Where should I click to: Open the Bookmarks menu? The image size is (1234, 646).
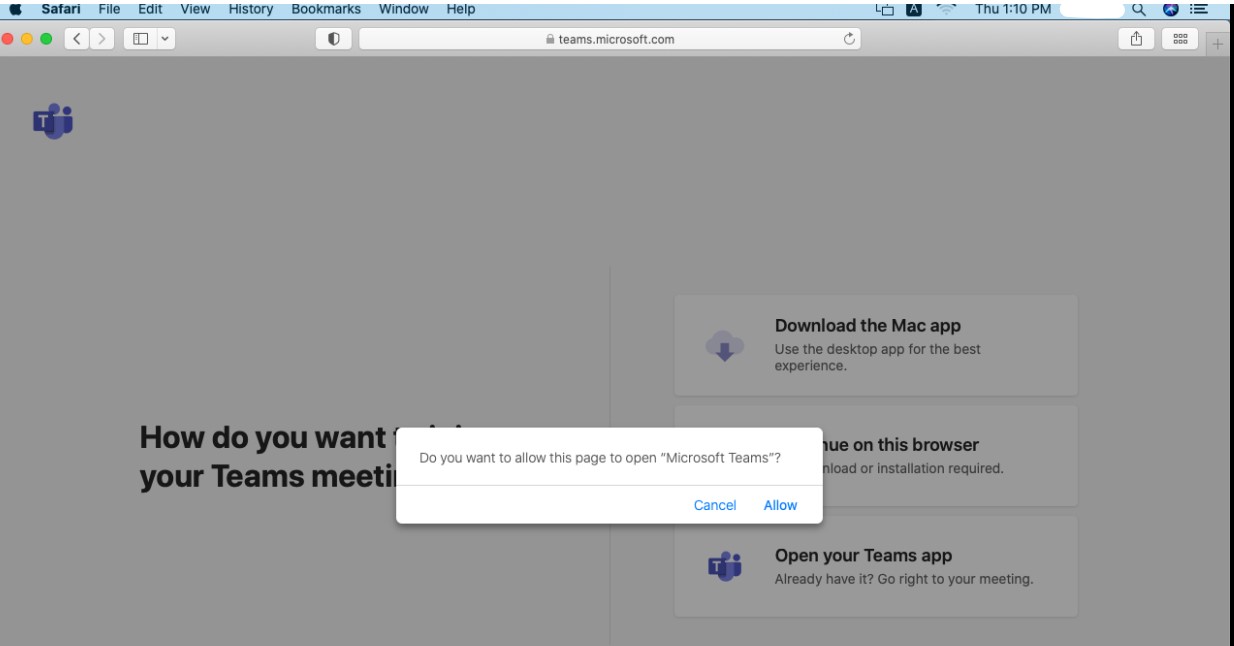326,9
